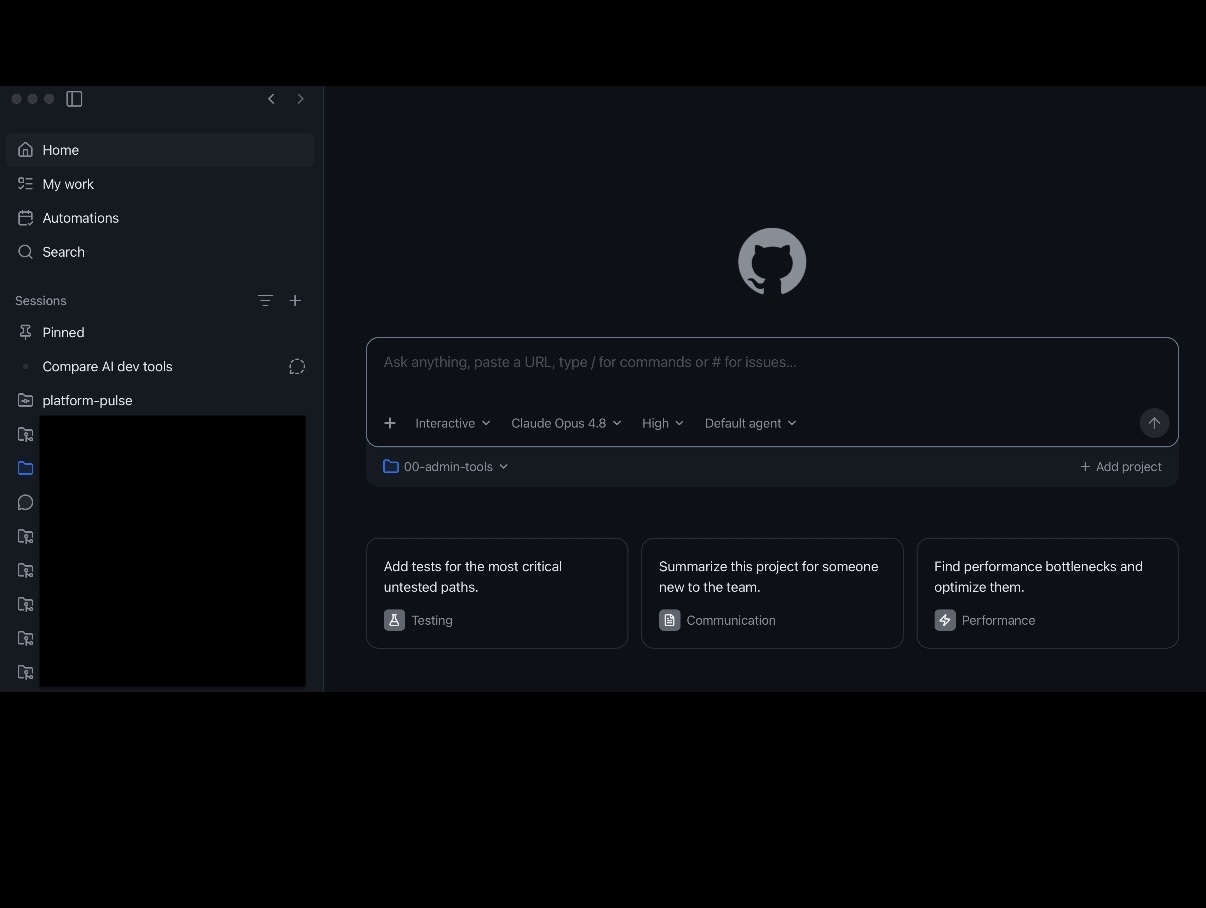Click the blue folder icon in the sidebar
This screenshot has height=908, width=1206.
click(26, 468)
